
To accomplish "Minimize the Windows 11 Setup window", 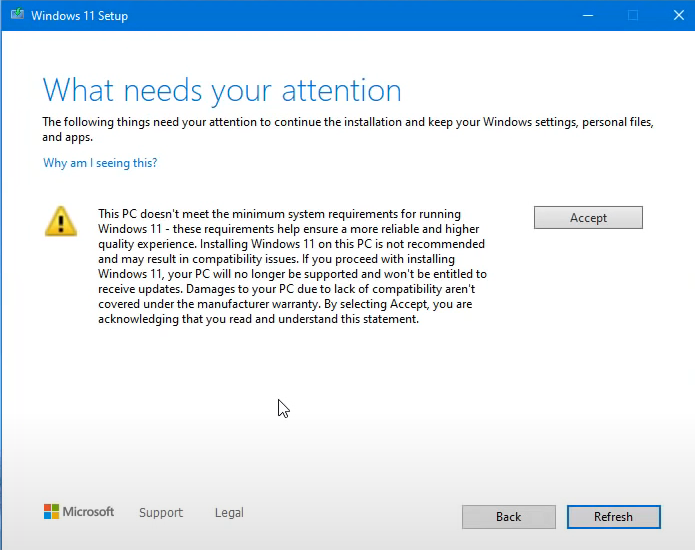I will 588,16.
